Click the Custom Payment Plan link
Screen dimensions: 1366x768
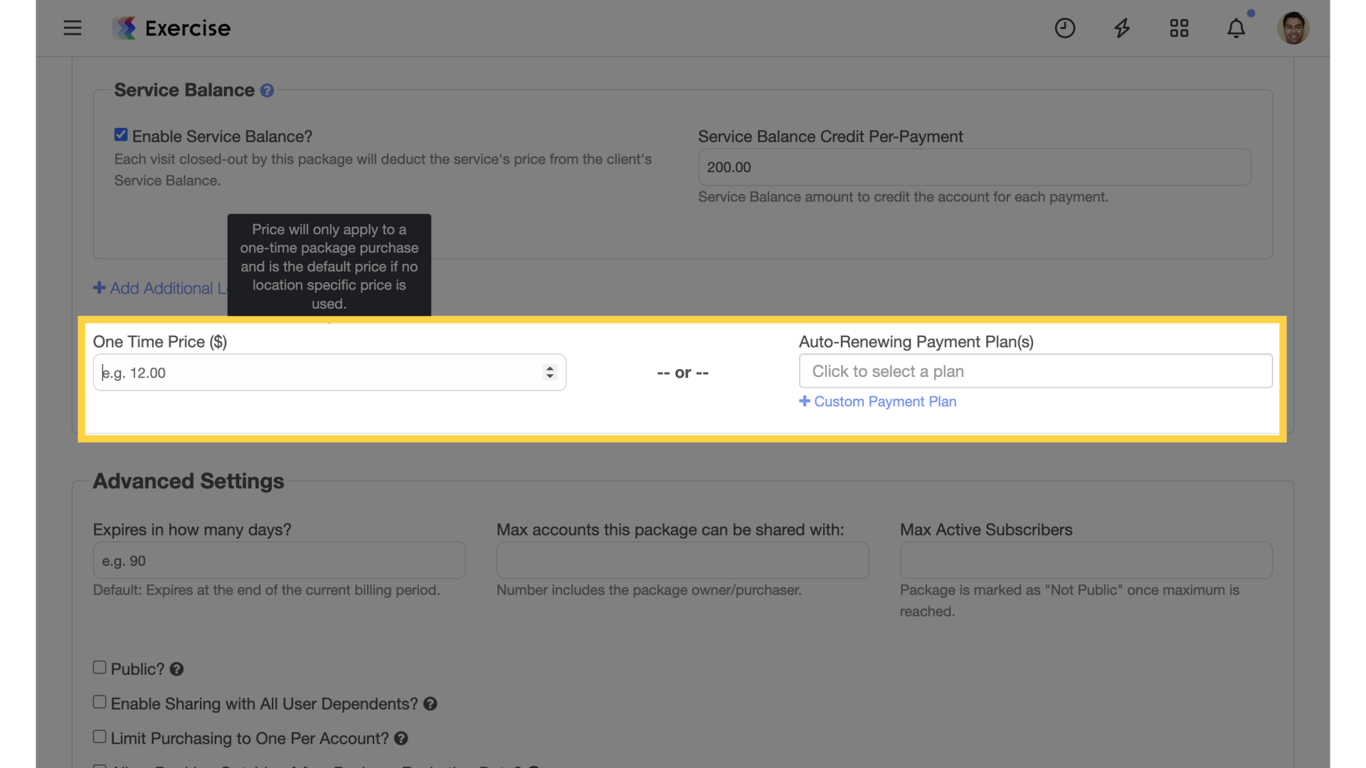878,401
